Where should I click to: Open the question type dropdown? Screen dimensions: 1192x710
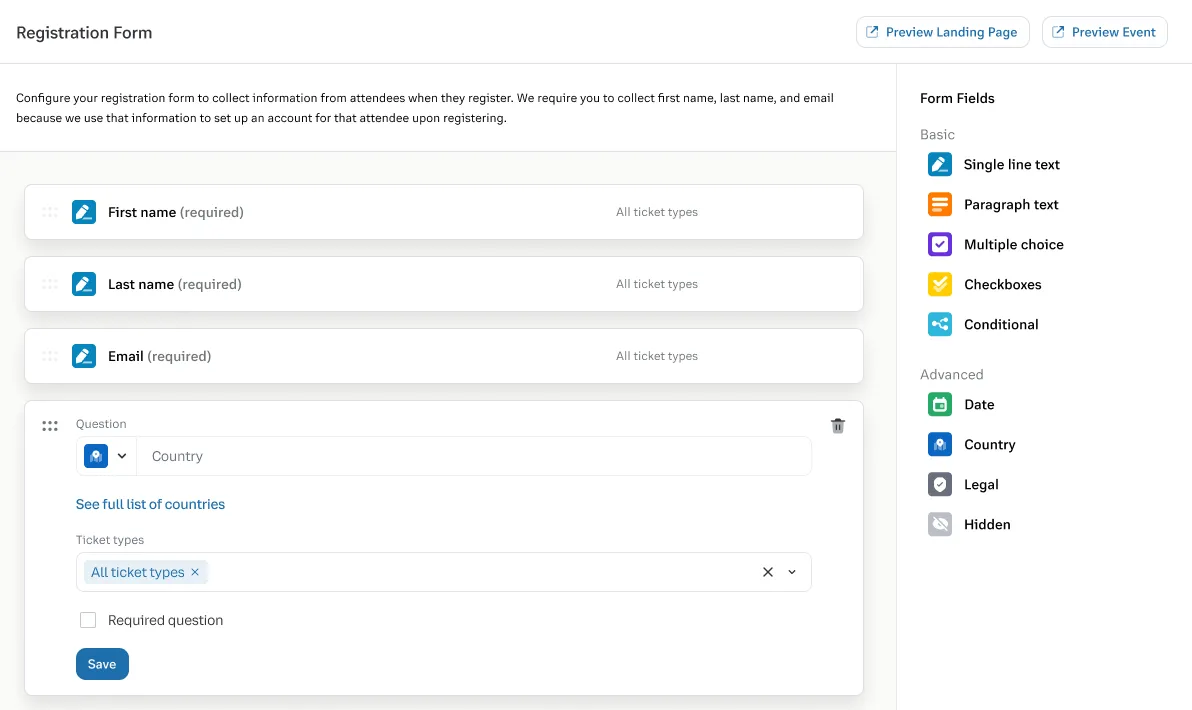click(106, 456)
